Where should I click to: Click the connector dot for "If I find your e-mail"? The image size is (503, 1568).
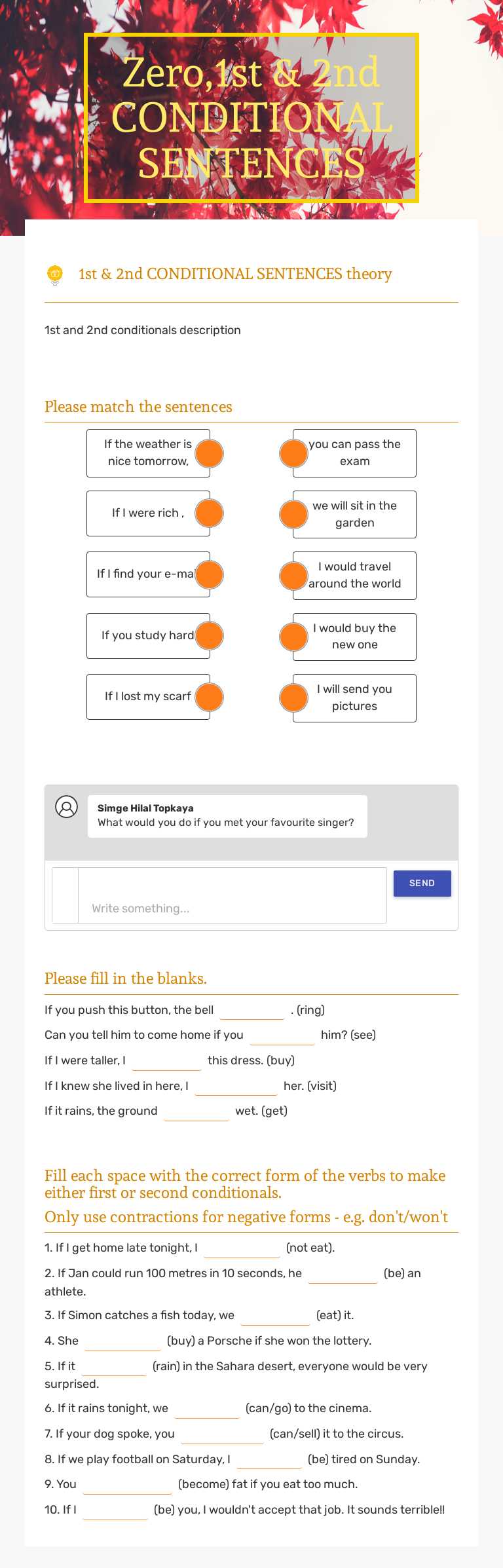coord(209,574)
